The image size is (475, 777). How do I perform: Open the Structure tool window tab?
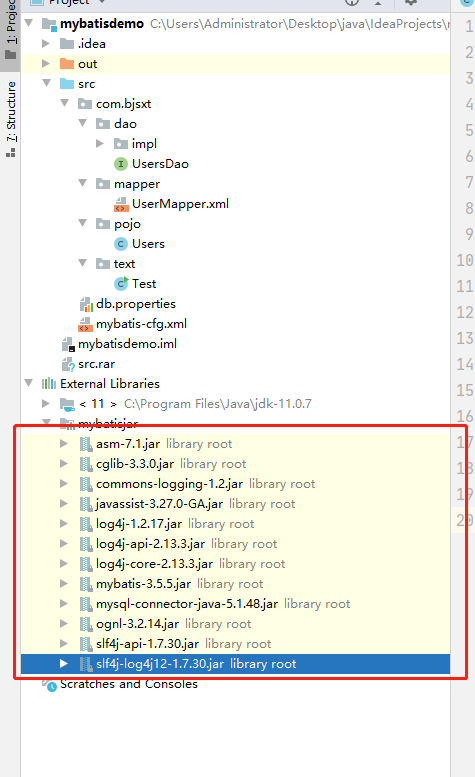pyautogui.click(x=10, y=119)
